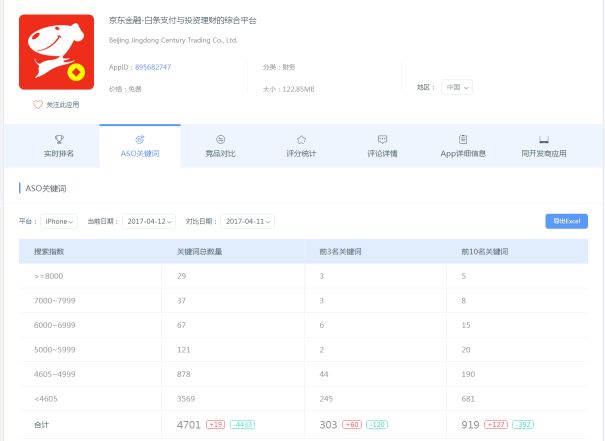Click value 190 in the 4605~4999 row

point(468,374)
